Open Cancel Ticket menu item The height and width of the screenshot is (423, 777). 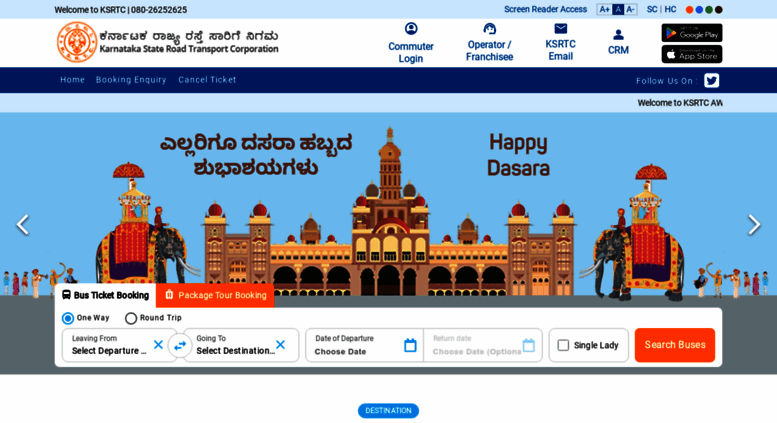pyautogui.click(x=207, y=80)
